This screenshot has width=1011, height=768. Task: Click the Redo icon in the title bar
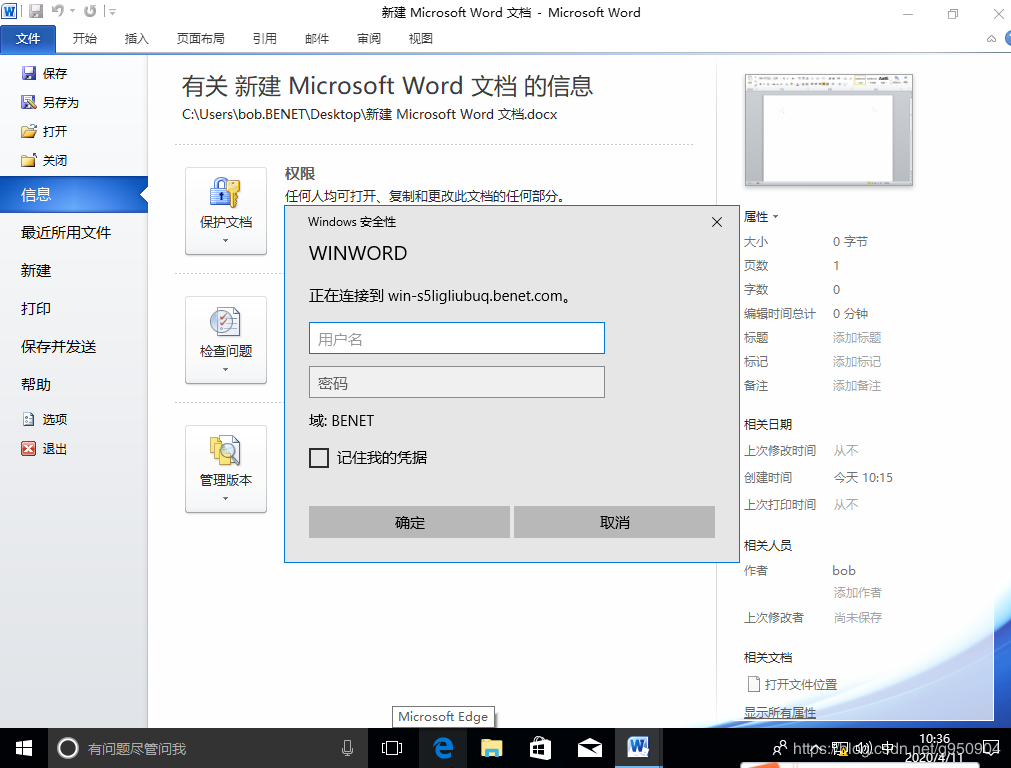(x=90, y=11)
